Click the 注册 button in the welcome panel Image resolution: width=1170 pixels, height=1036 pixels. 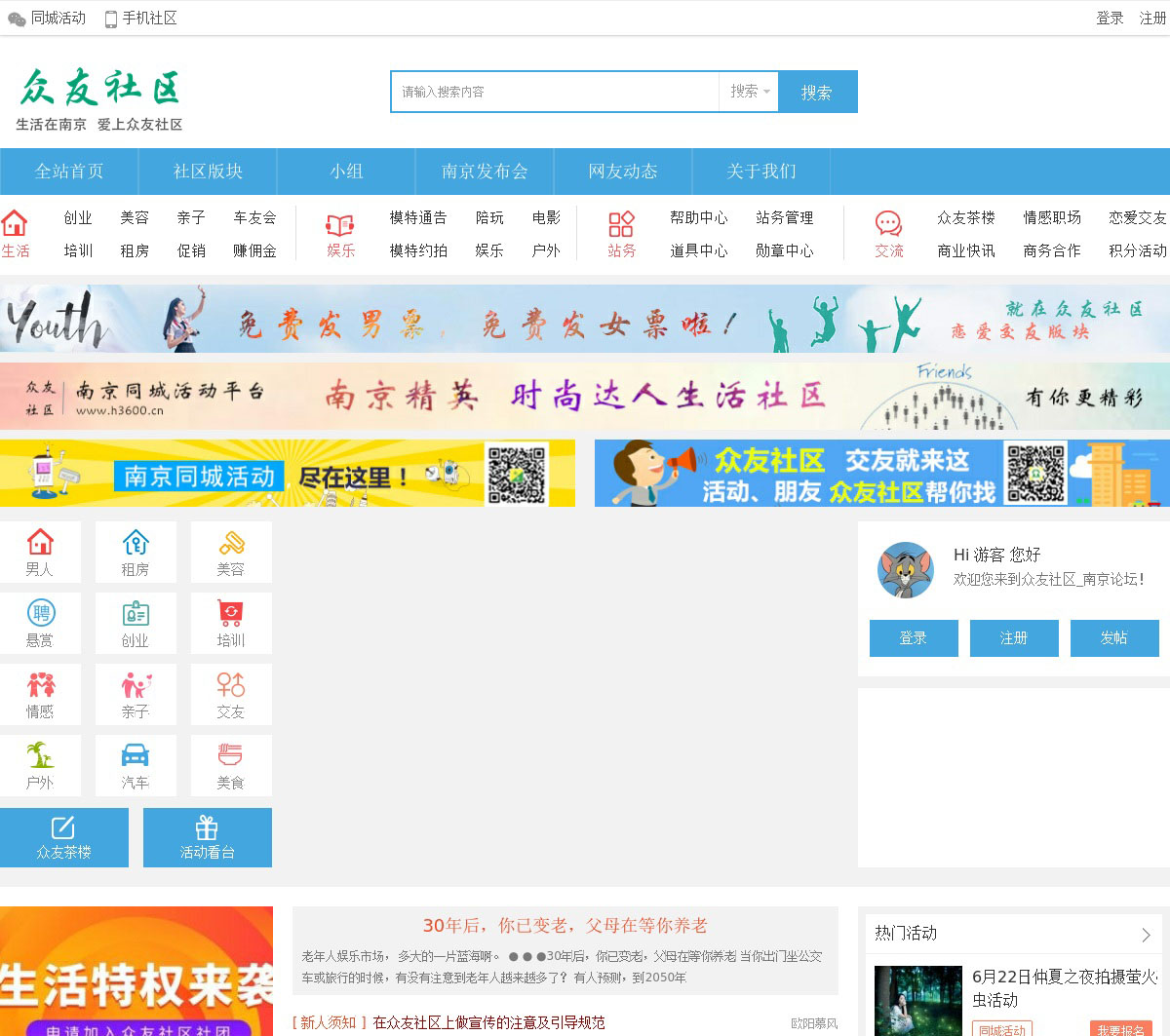tap(1013, 638)
